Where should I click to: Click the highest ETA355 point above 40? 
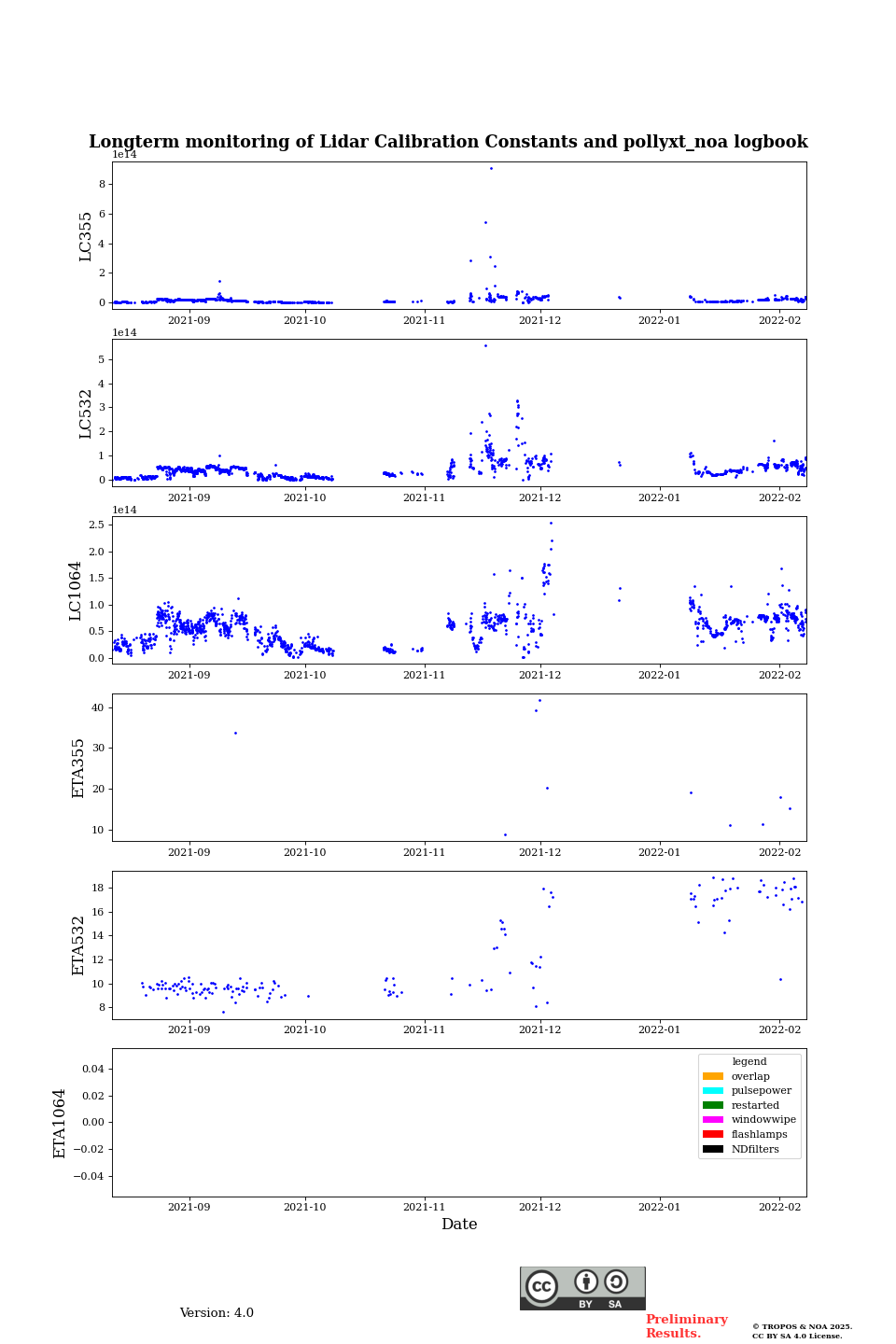[x=539, y=700]
